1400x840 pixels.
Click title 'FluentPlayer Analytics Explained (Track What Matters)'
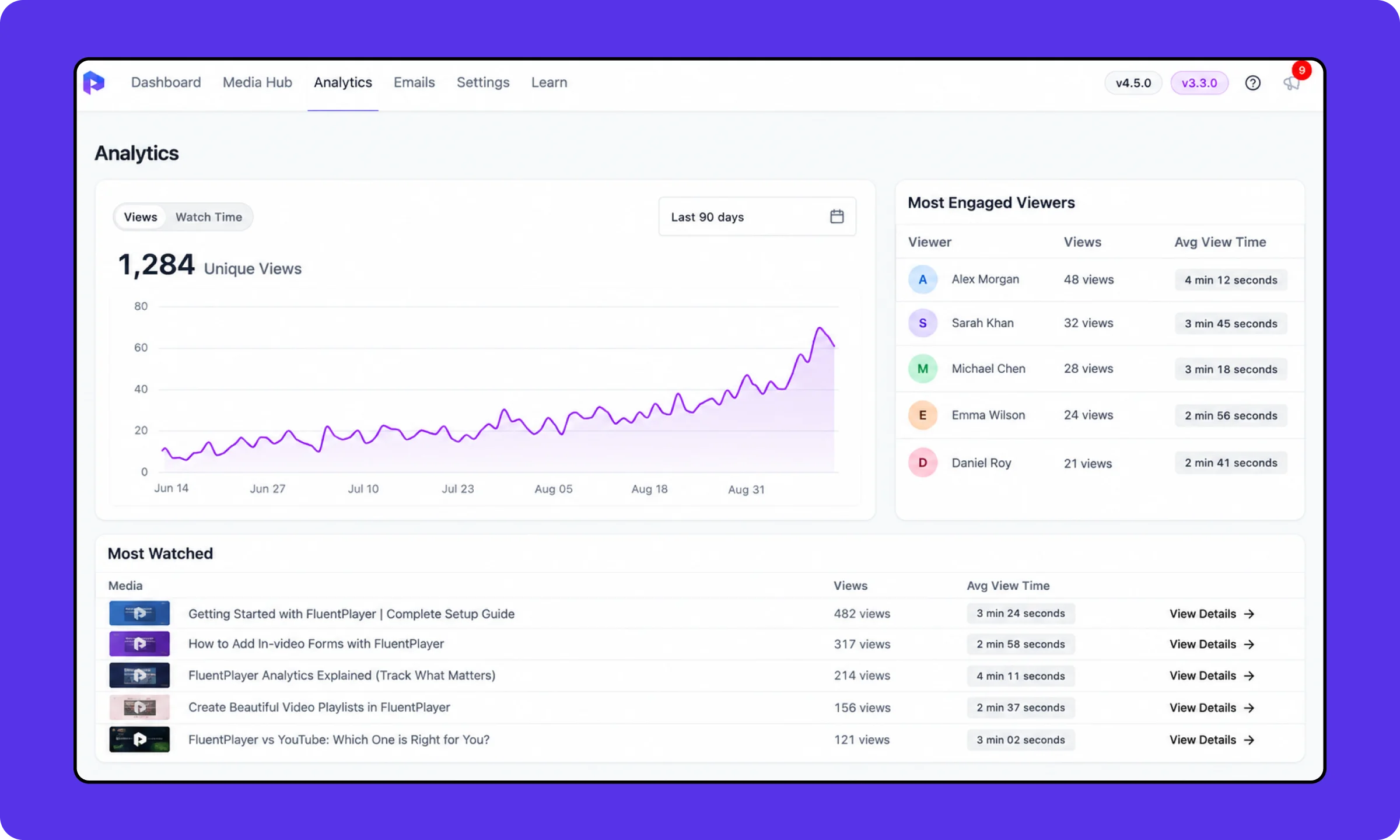pyautogui.click(x=342, y=675)
